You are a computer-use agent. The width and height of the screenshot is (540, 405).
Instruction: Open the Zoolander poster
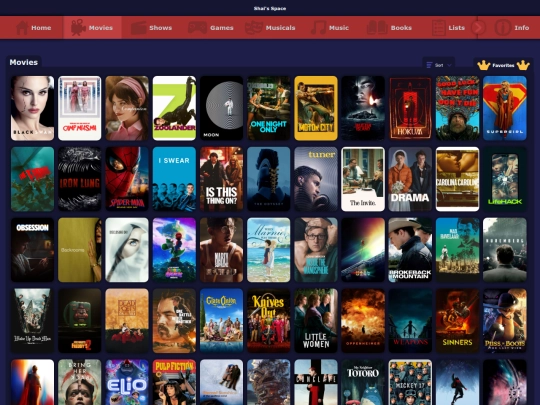point(174,108)
